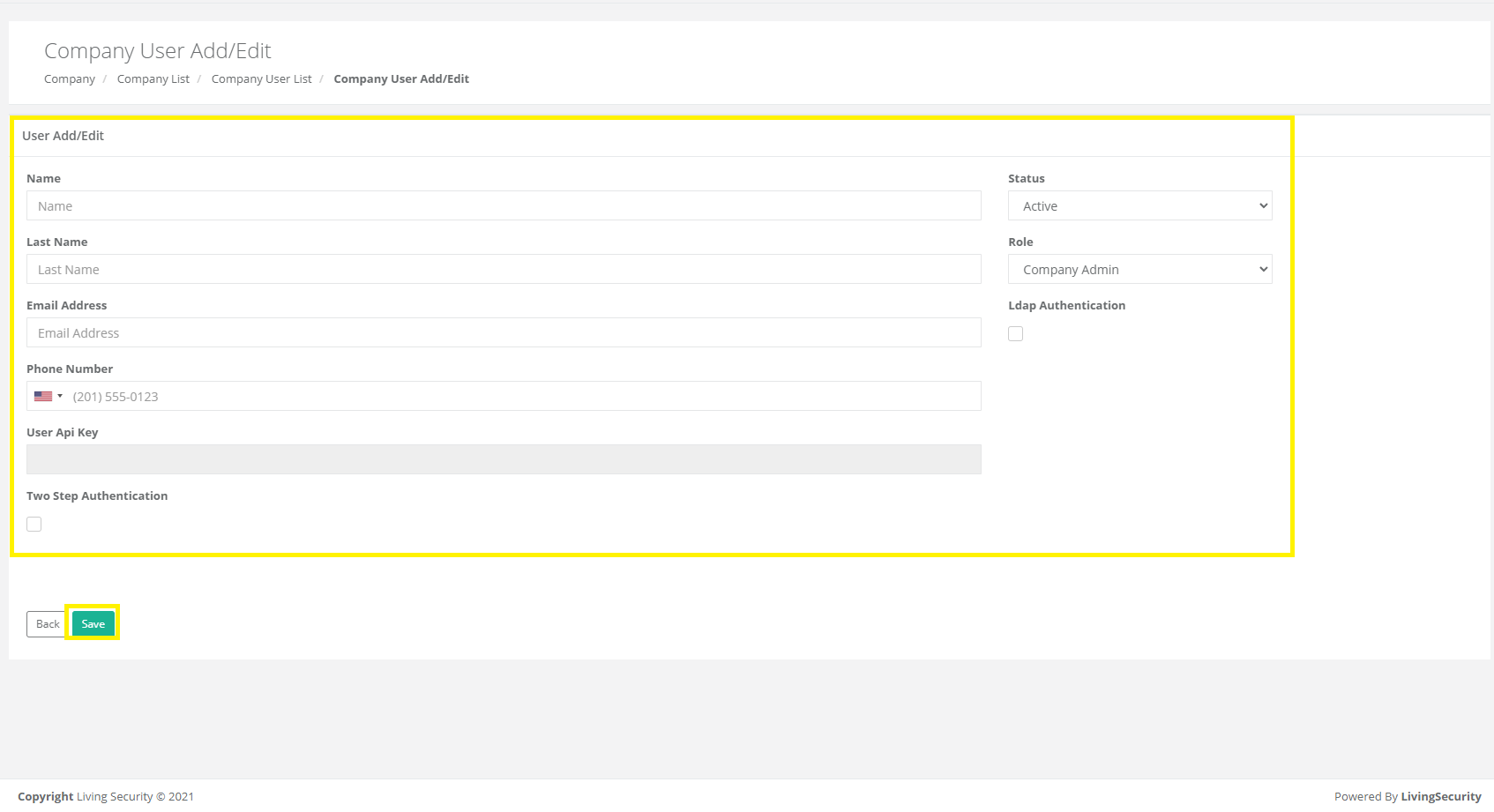1494x812 pixels.
Task: Click the User Add/Edit panel heading
Action: [x=63, y=136]
